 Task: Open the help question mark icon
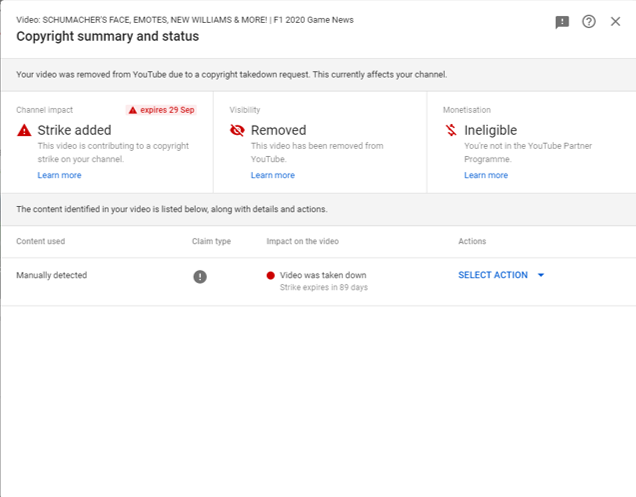pos(589,22)
